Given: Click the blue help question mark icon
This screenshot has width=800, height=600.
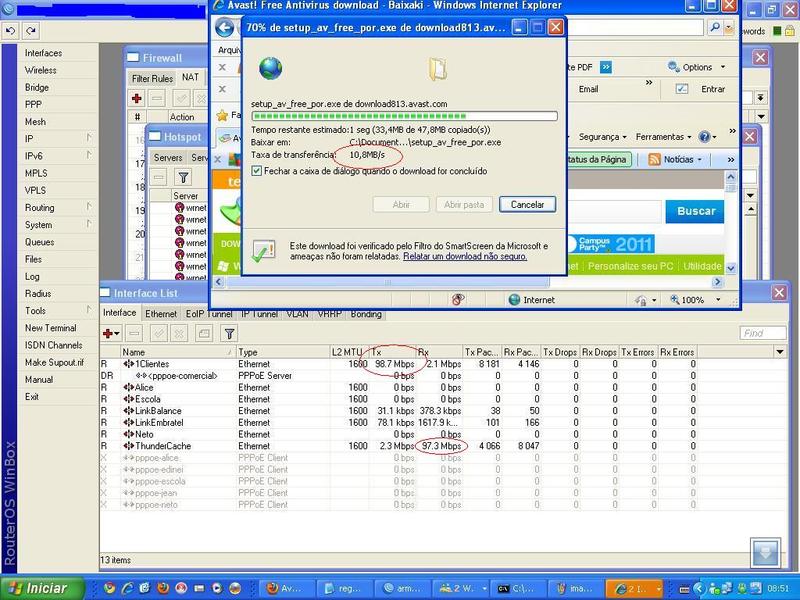Looking at the screenshot, I should [x=705, y=137].
